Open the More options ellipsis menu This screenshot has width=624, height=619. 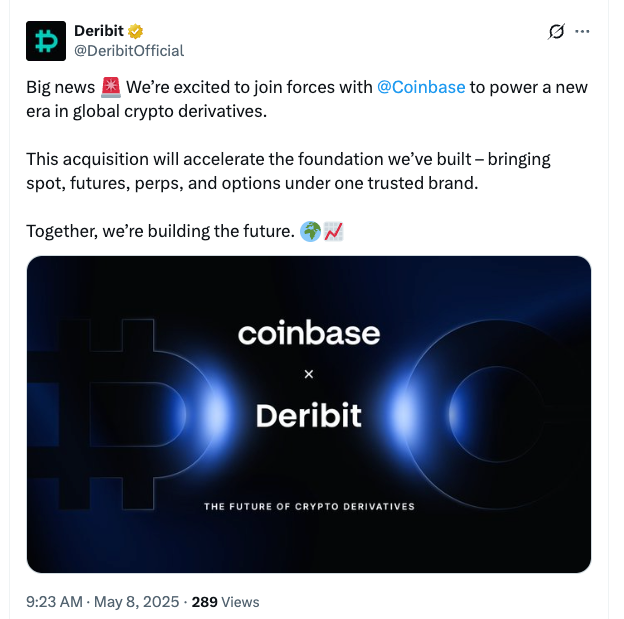click(x=585, y=32)
